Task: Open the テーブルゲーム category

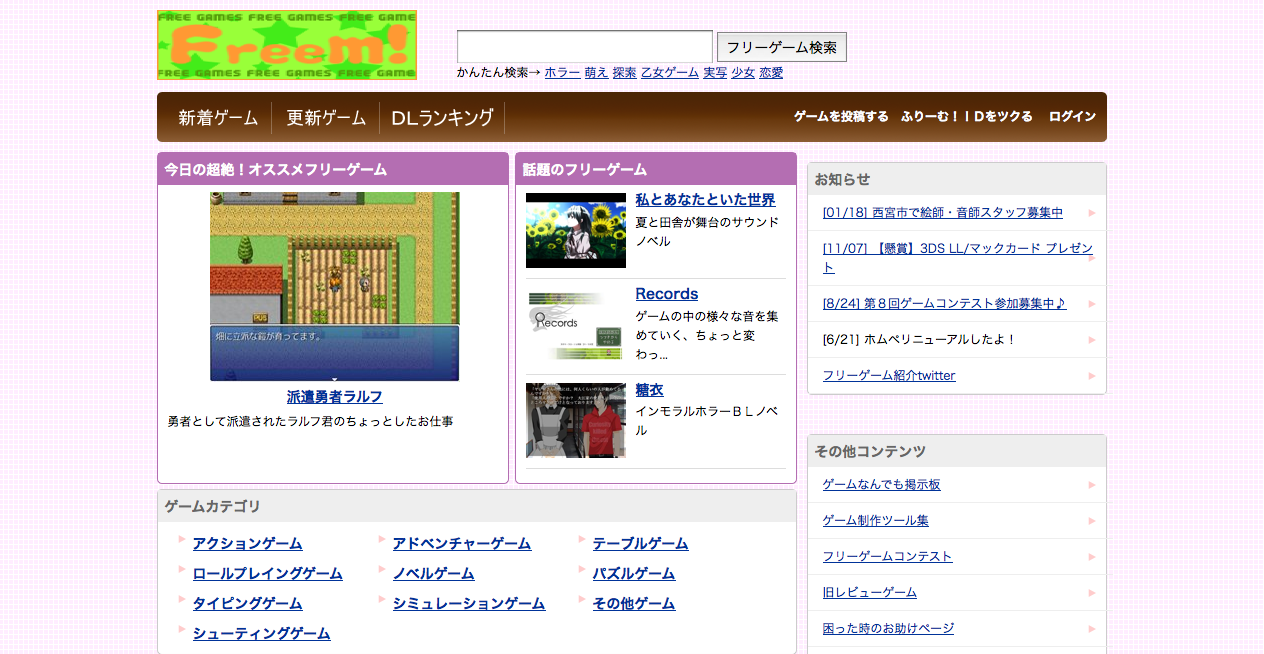Action: pyautogui.click(x=641, y=544)
